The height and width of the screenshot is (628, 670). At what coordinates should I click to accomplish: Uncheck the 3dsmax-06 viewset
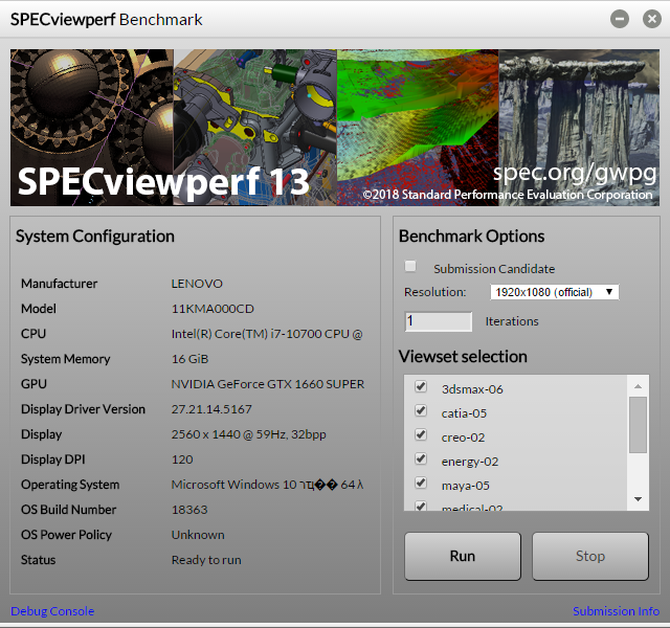pos(421,388)
